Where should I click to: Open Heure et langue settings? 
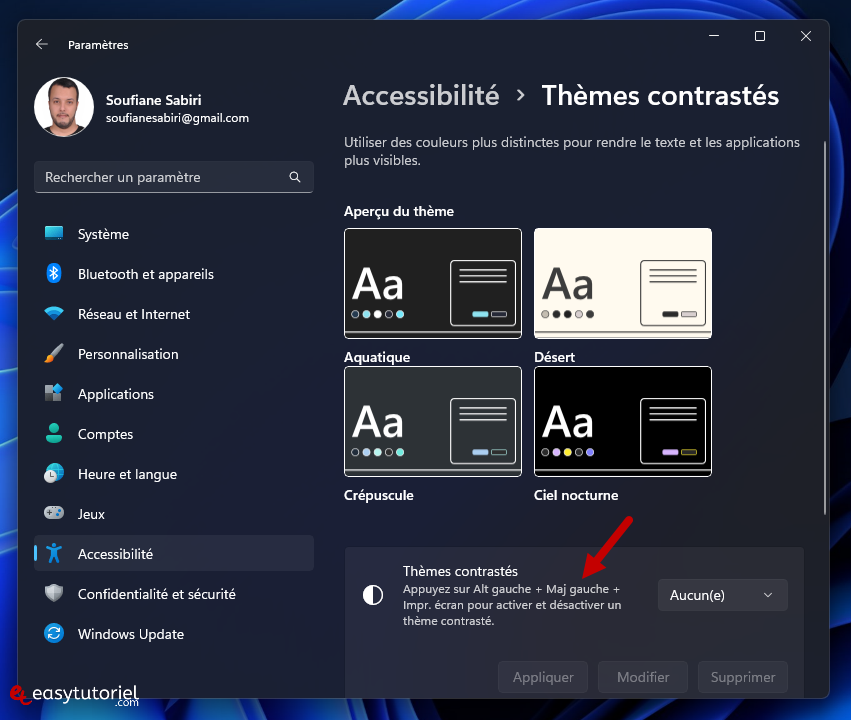tap(174, 474)
